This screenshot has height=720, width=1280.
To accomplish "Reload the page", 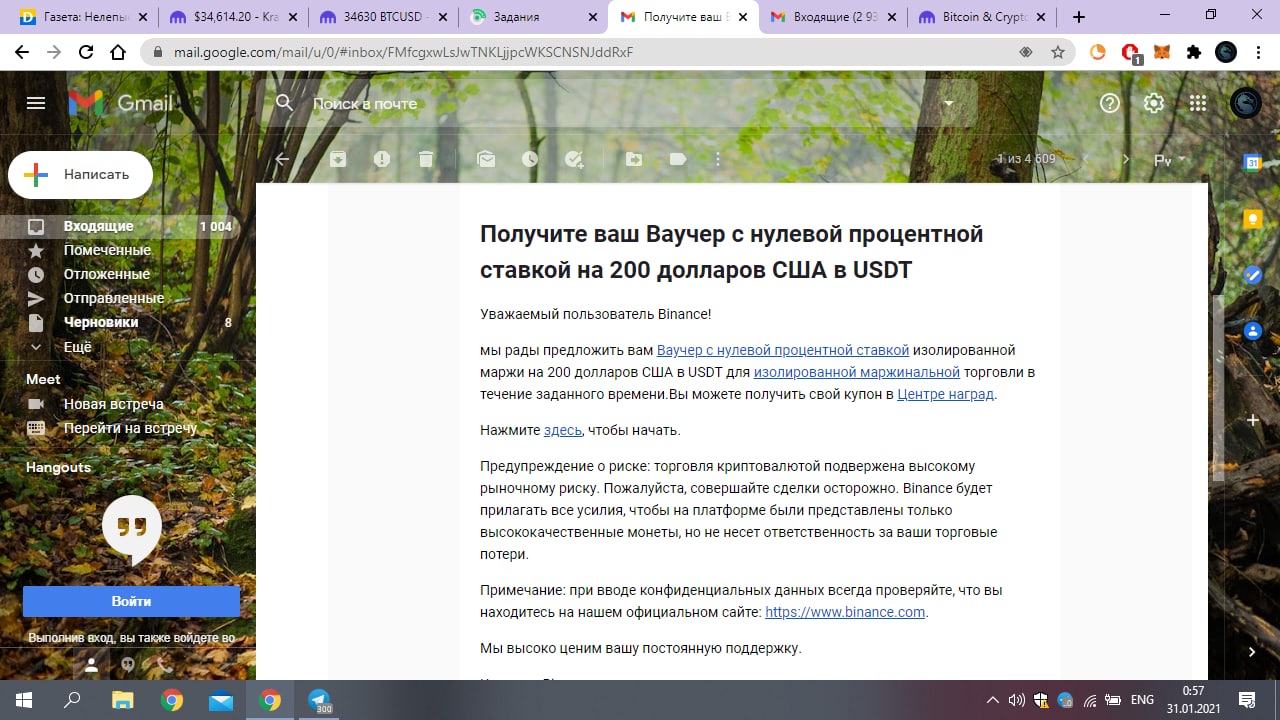I will [x=86, y=53].
